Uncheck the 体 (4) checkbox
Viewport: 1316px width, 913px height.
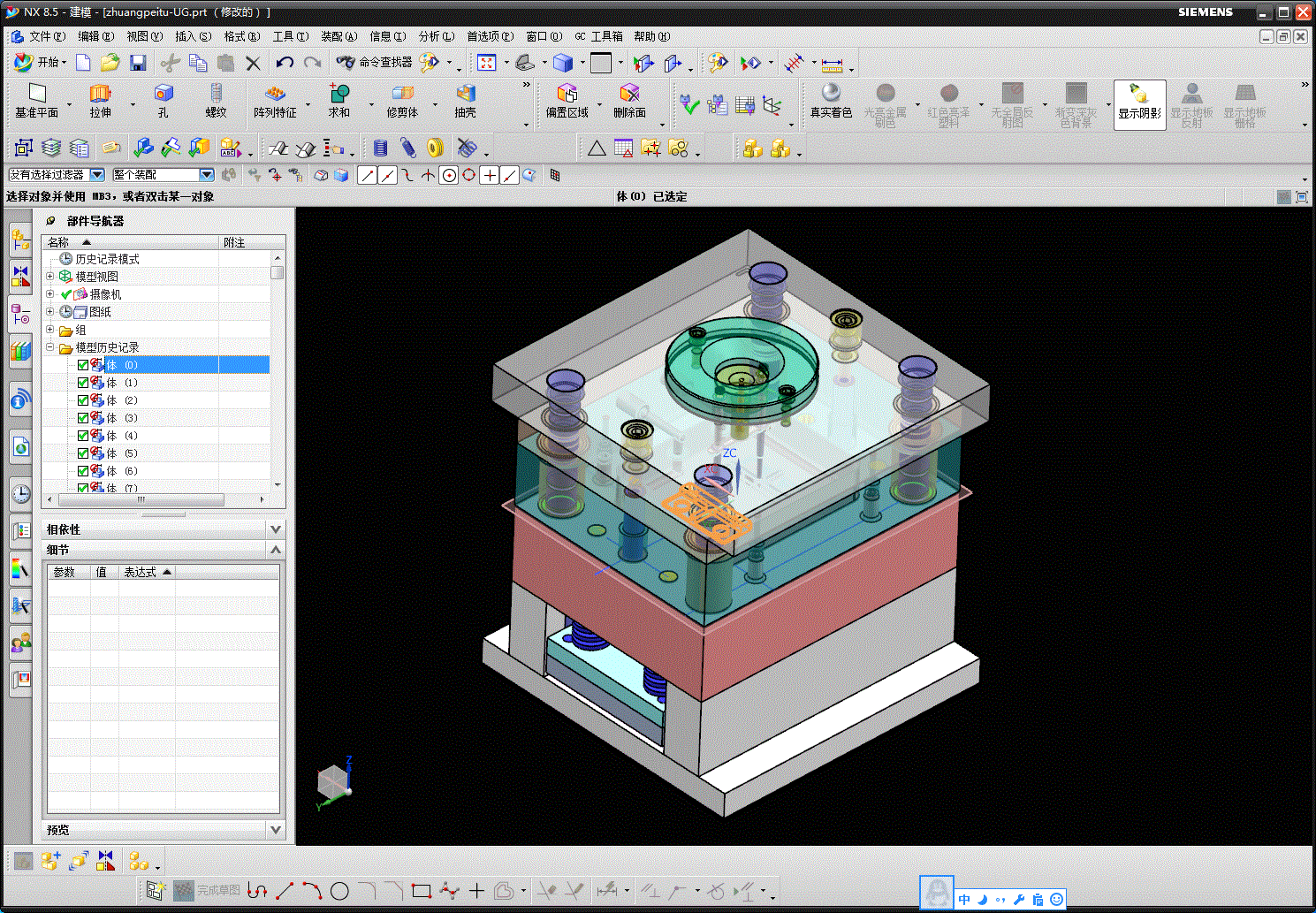[83, 436]
